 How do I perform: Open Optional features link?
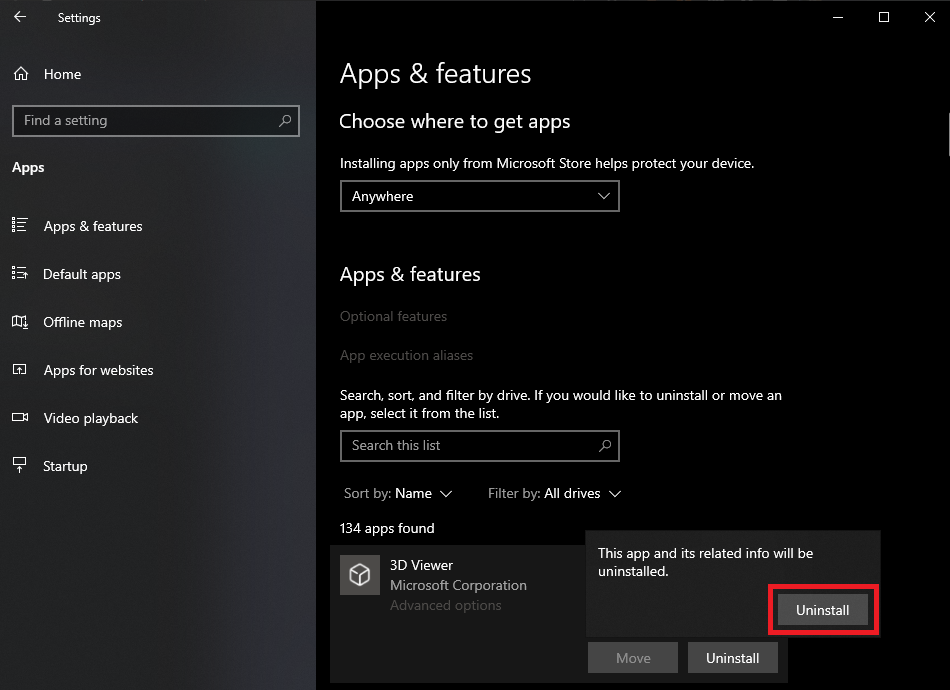click(393, 316)
